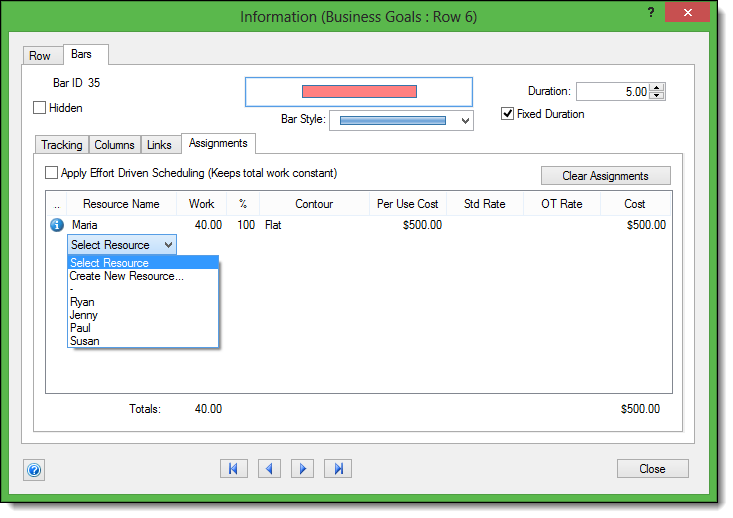Viewport: 733px width, 518px height.
Task: Increase Duration with the up spinner arrow
Action: coord(656,87)
